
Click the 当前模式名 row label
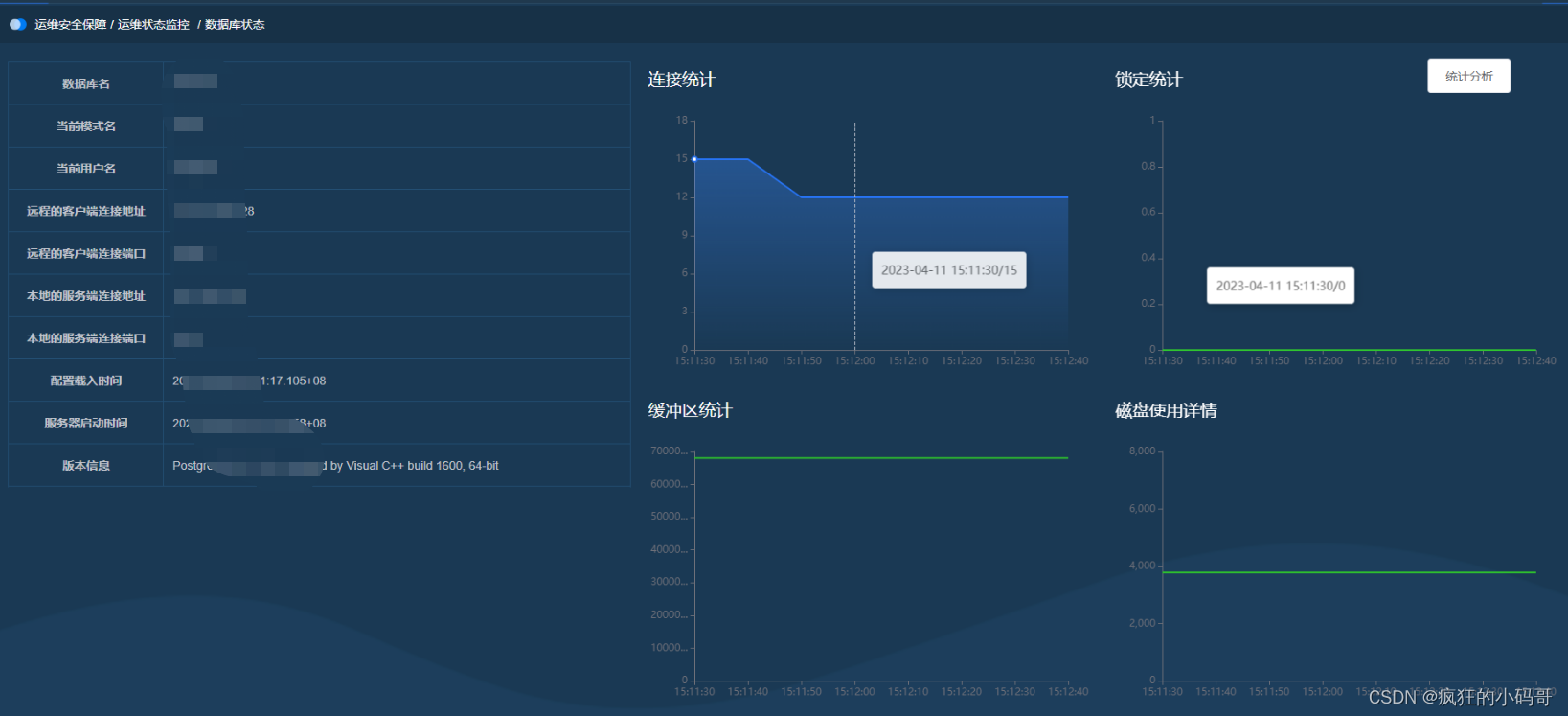coord(86,127)
